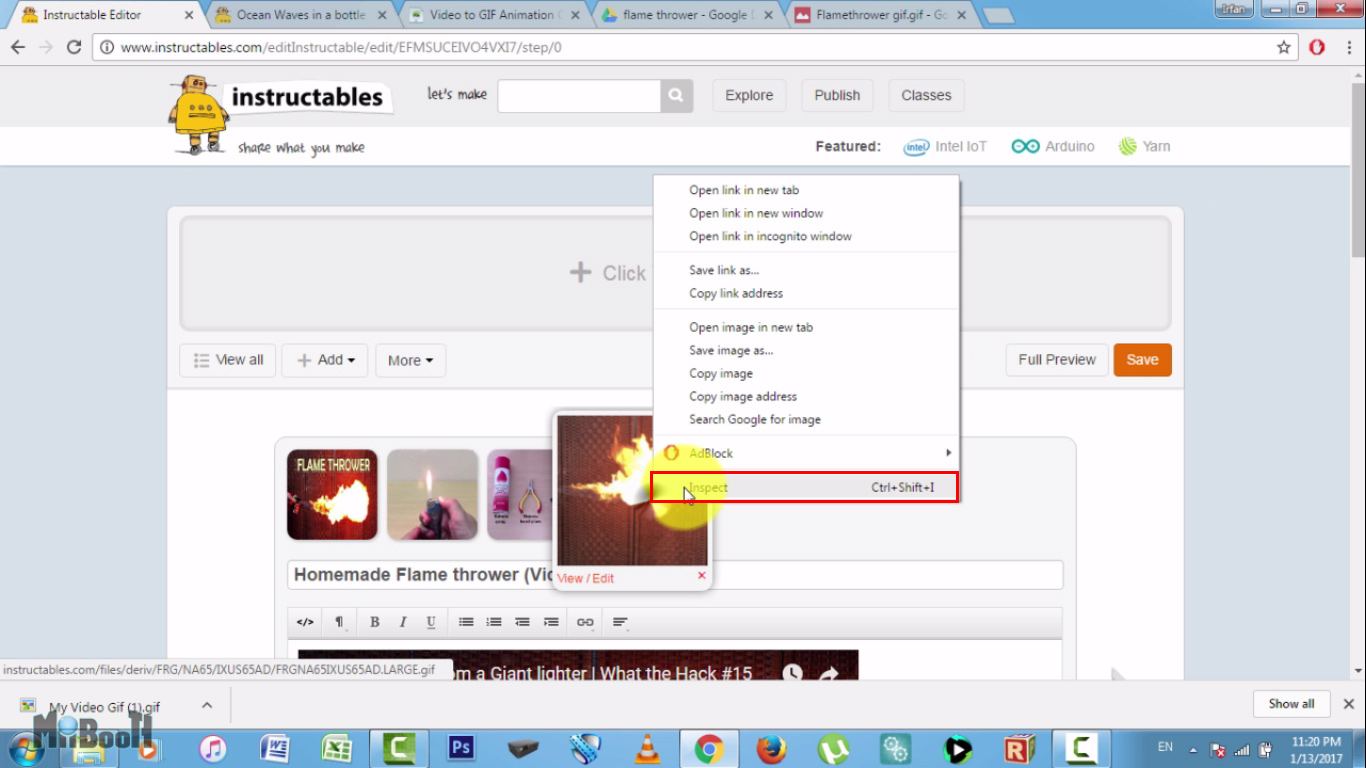Open options arrow for My Video Gif download

click(207, 704)
